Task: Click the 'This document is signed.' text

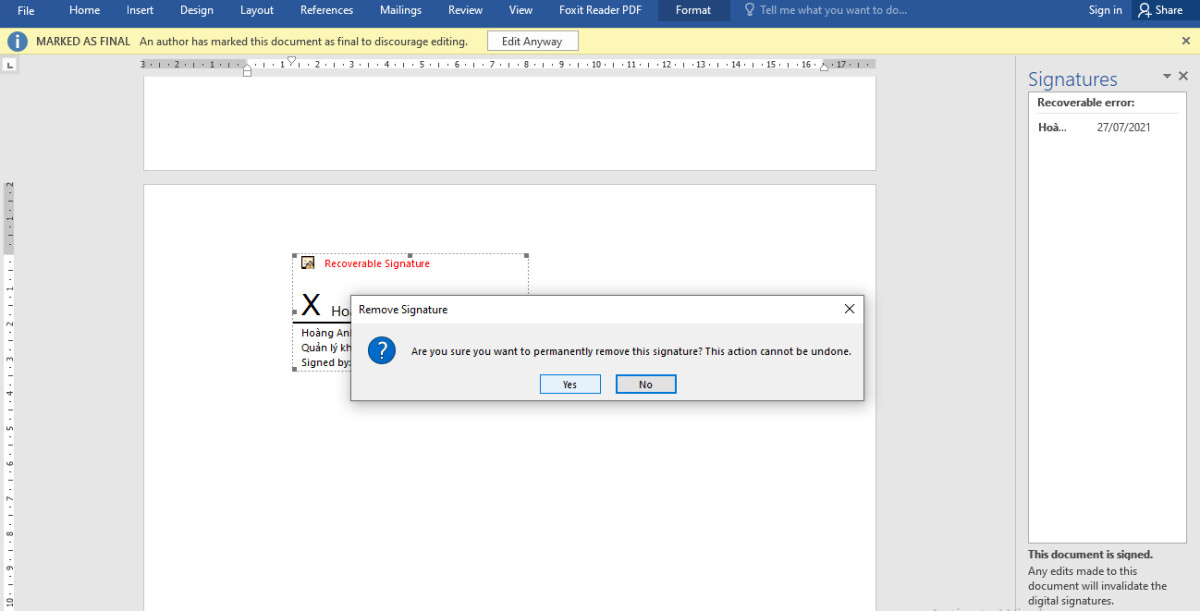Action: point(1091,554)
